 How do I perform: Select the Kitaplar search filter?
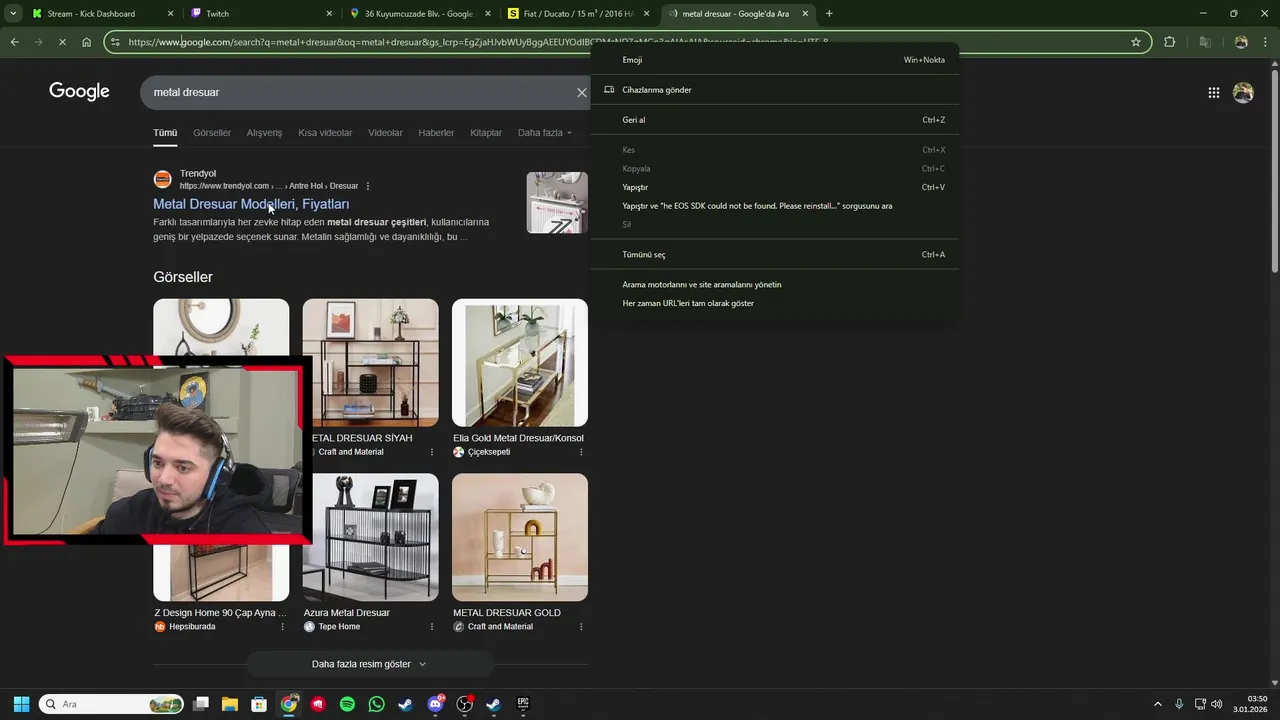tap(486, 132)
